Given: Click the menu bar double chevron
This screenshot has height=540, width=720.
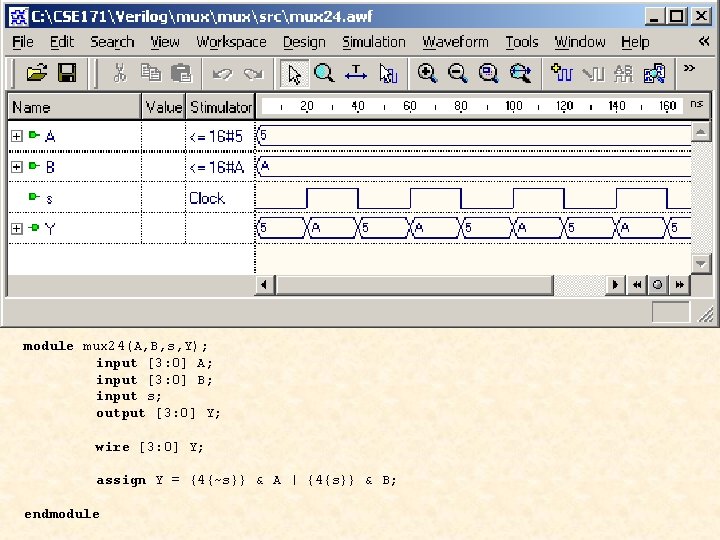Looking at the screenshot, I should (704, 41).
